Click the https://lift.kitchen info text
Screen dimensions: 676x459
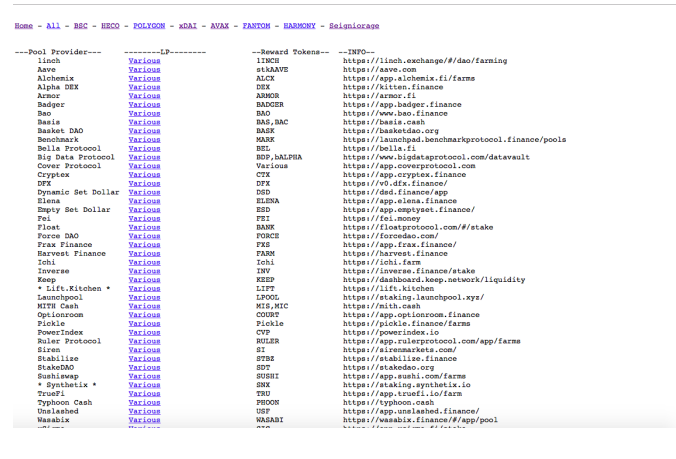[x=388, y=289]
